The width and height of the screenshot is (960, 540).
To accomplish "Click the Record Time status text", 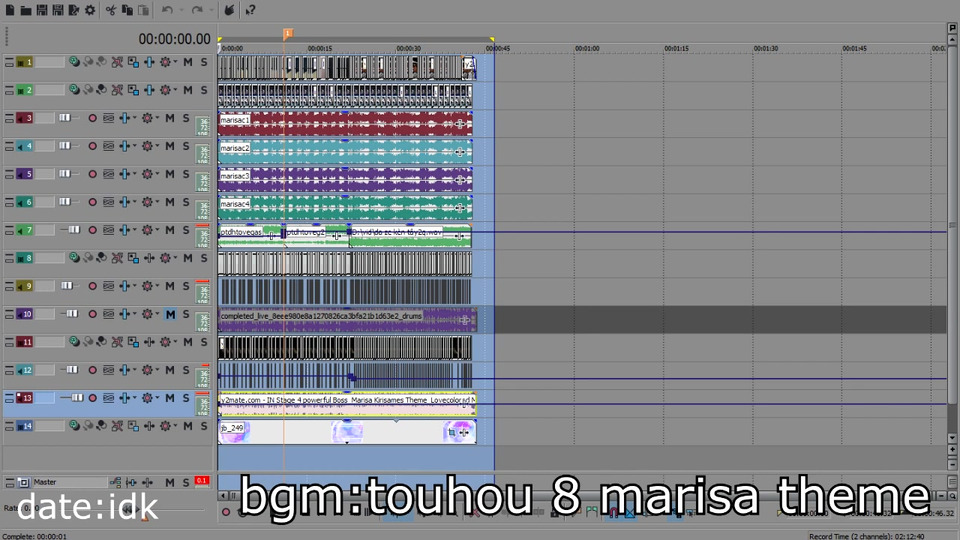I will [866, 536].
